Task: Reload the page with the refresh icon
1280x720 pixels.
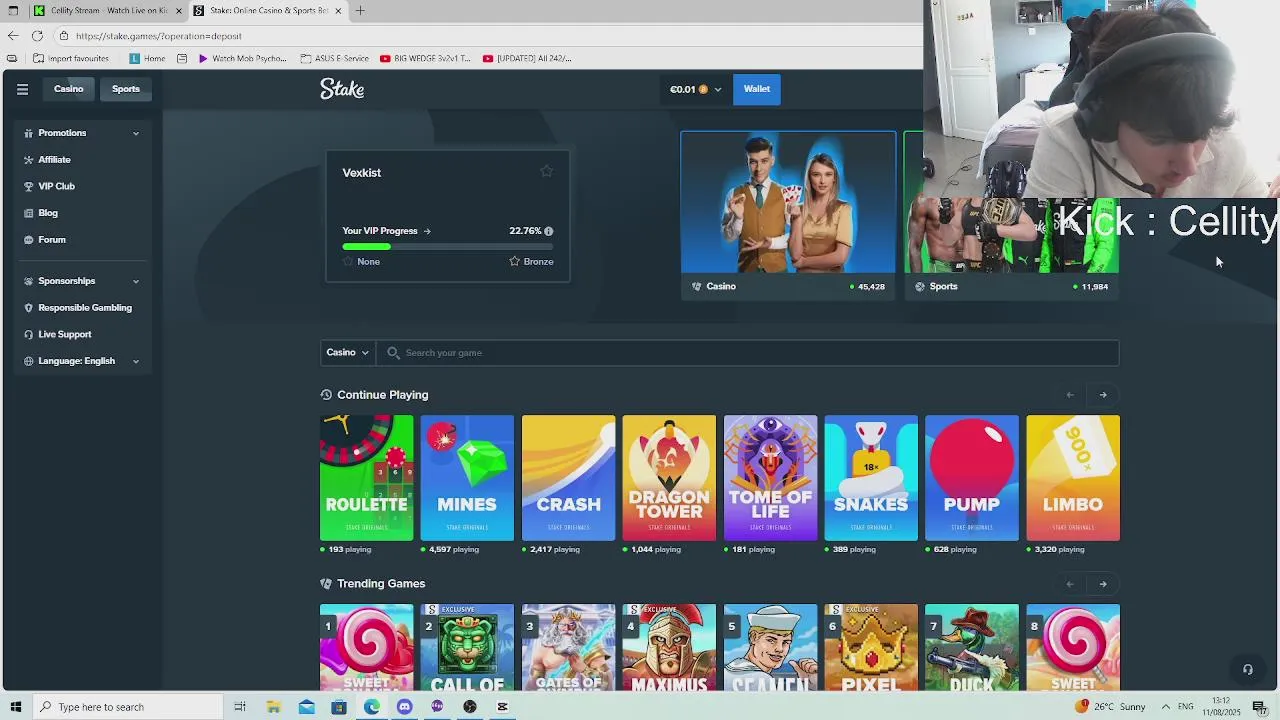Action: [x=37, y=36]
